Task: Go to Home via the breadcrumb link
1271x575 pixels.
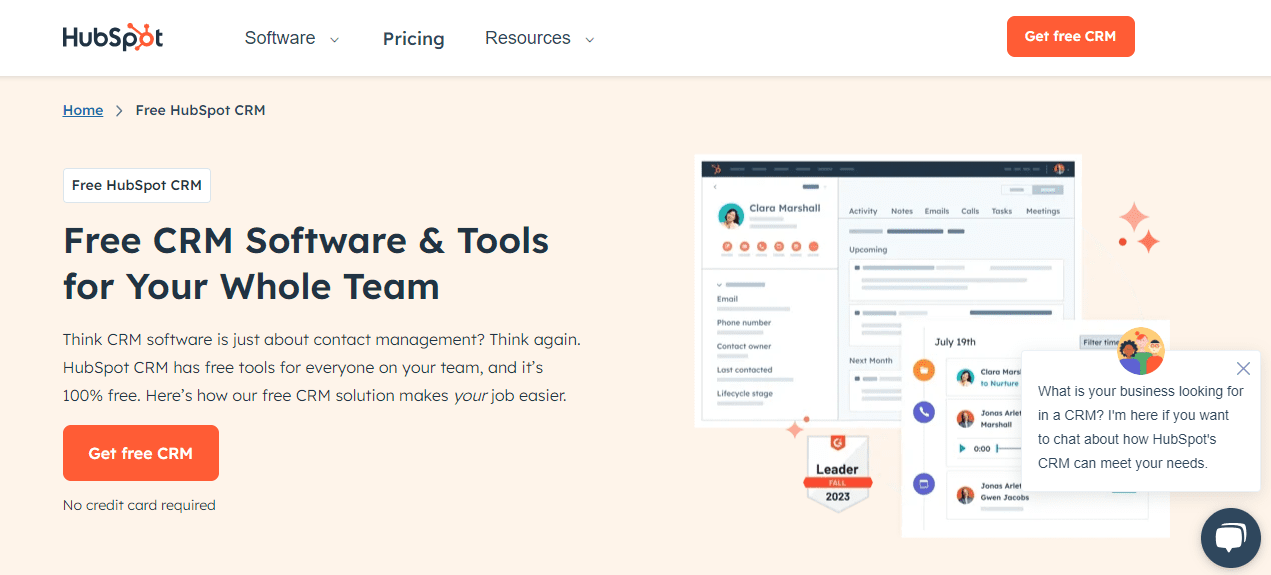Action: click(x=83, y=110)
